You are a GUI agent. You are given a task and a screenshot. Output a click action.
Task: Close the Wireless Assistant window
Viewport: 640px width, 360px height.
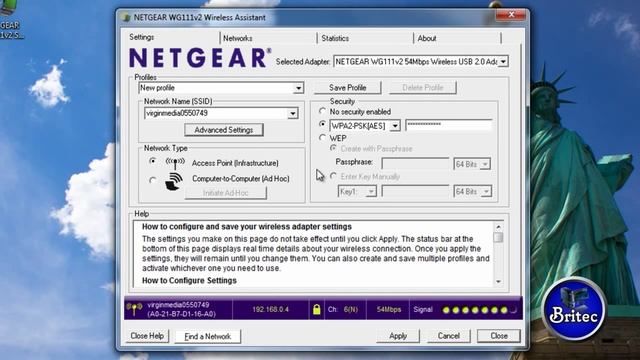[511, 15]
